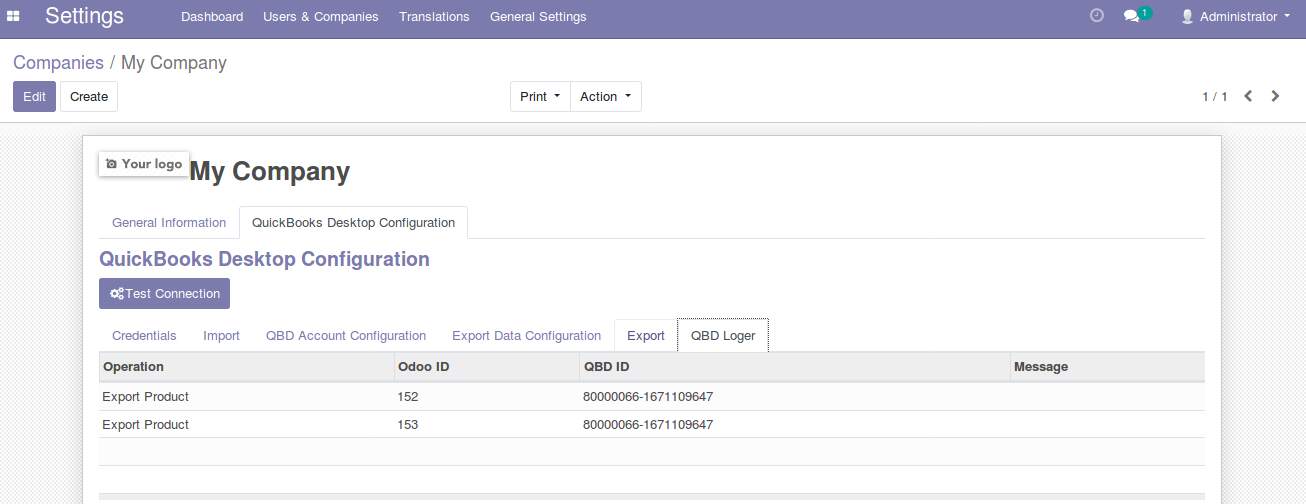
Task: Open the Administrator user menu
Action: pos(1236,16)
